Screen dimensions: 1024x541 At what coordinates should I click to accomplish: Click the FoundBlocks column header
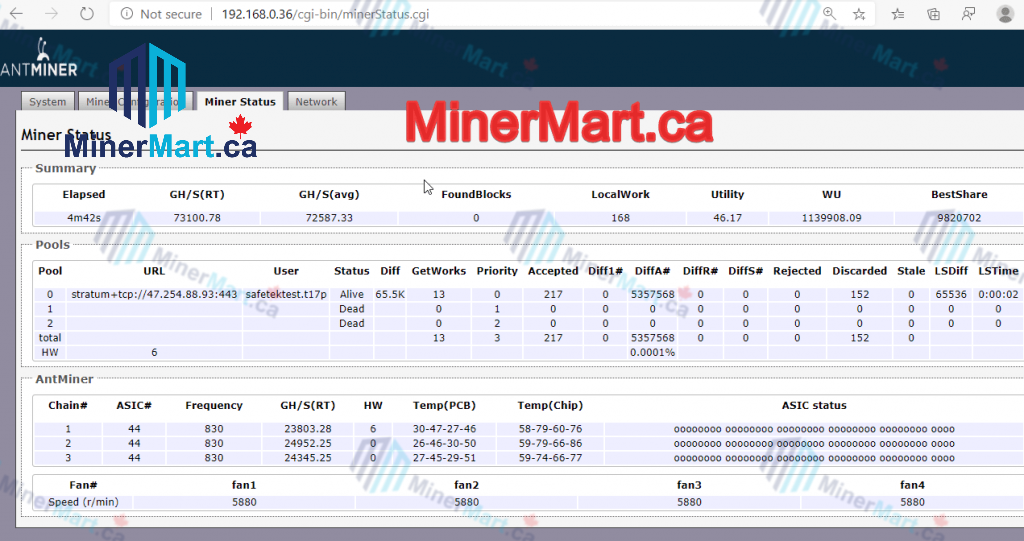tap(476, 194)
